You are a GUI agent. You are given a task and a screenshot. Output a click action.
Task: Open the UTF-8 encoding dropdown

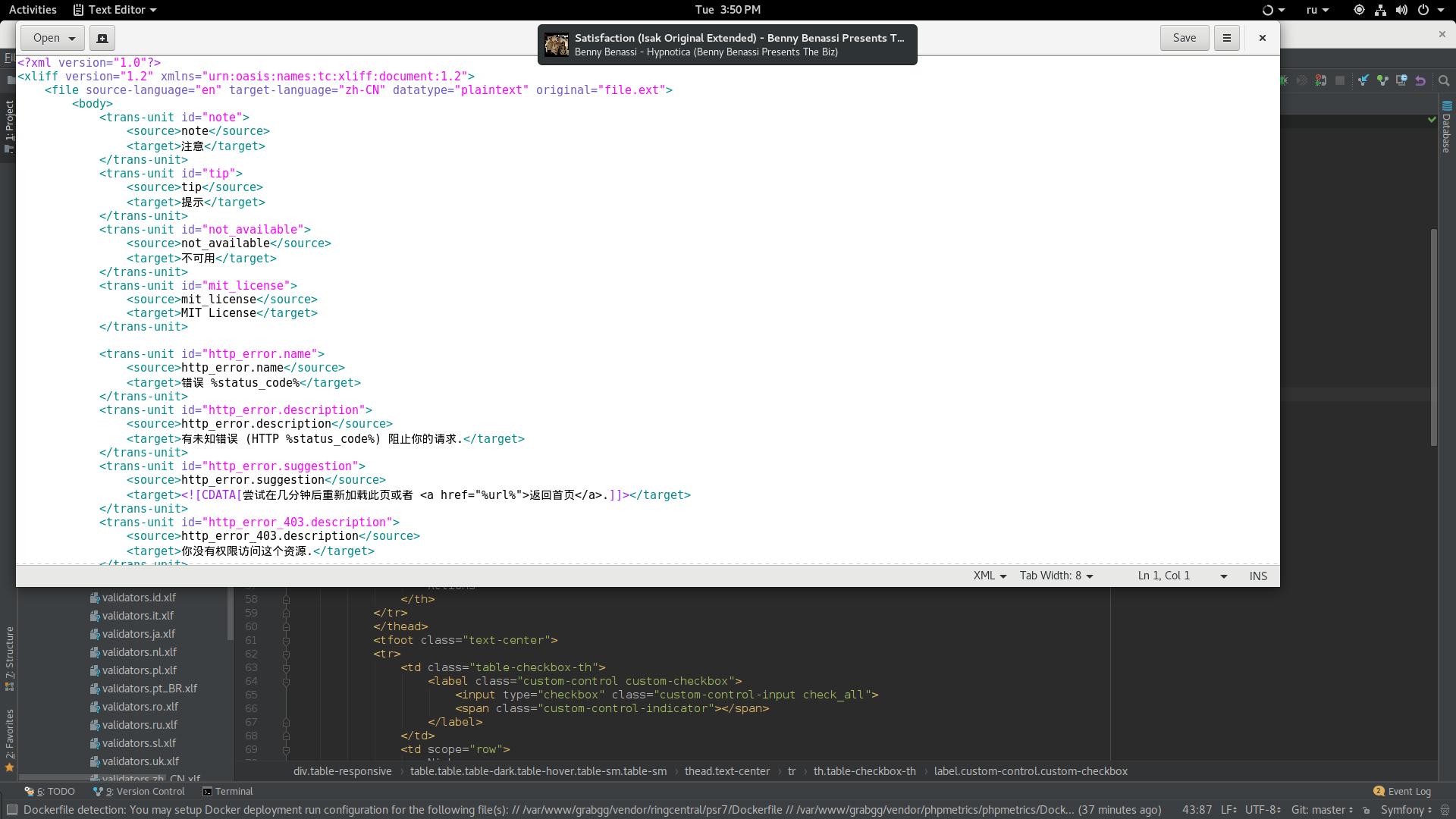[x=1263, y=810]
